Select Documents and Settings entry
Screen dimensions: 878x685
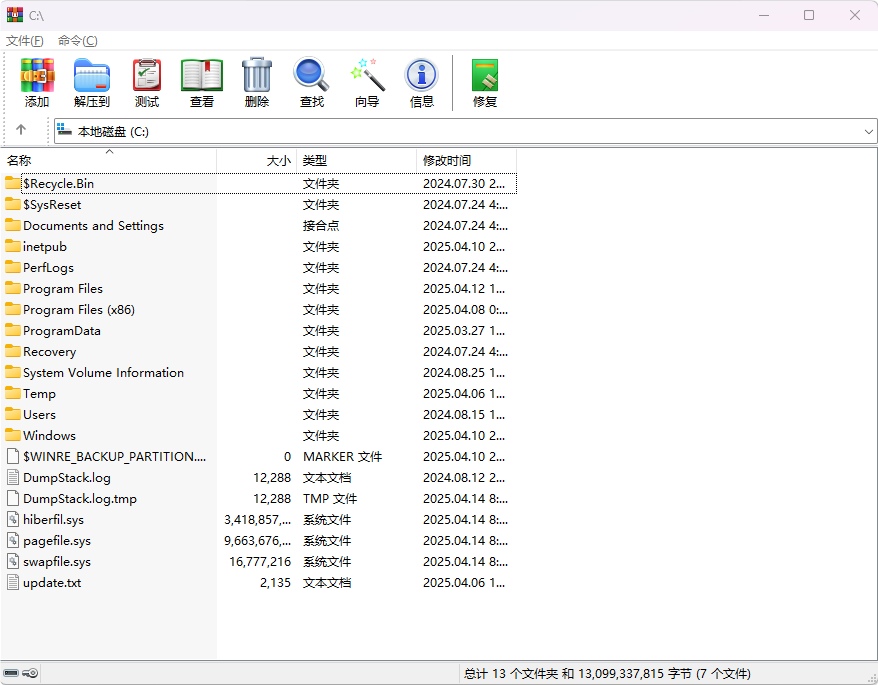point(94,226)
